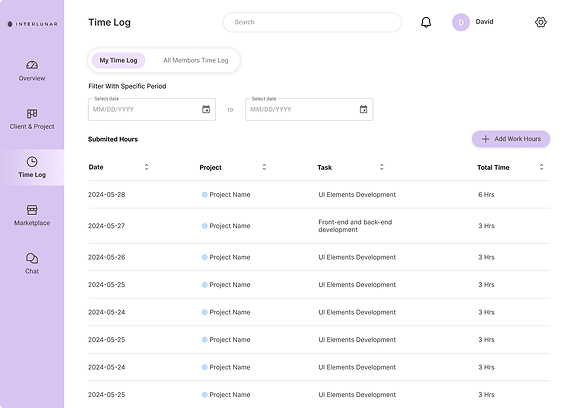Screen dimensions: 574x408
Task: Switch to All Members Time Log tab
Action: 195,60
